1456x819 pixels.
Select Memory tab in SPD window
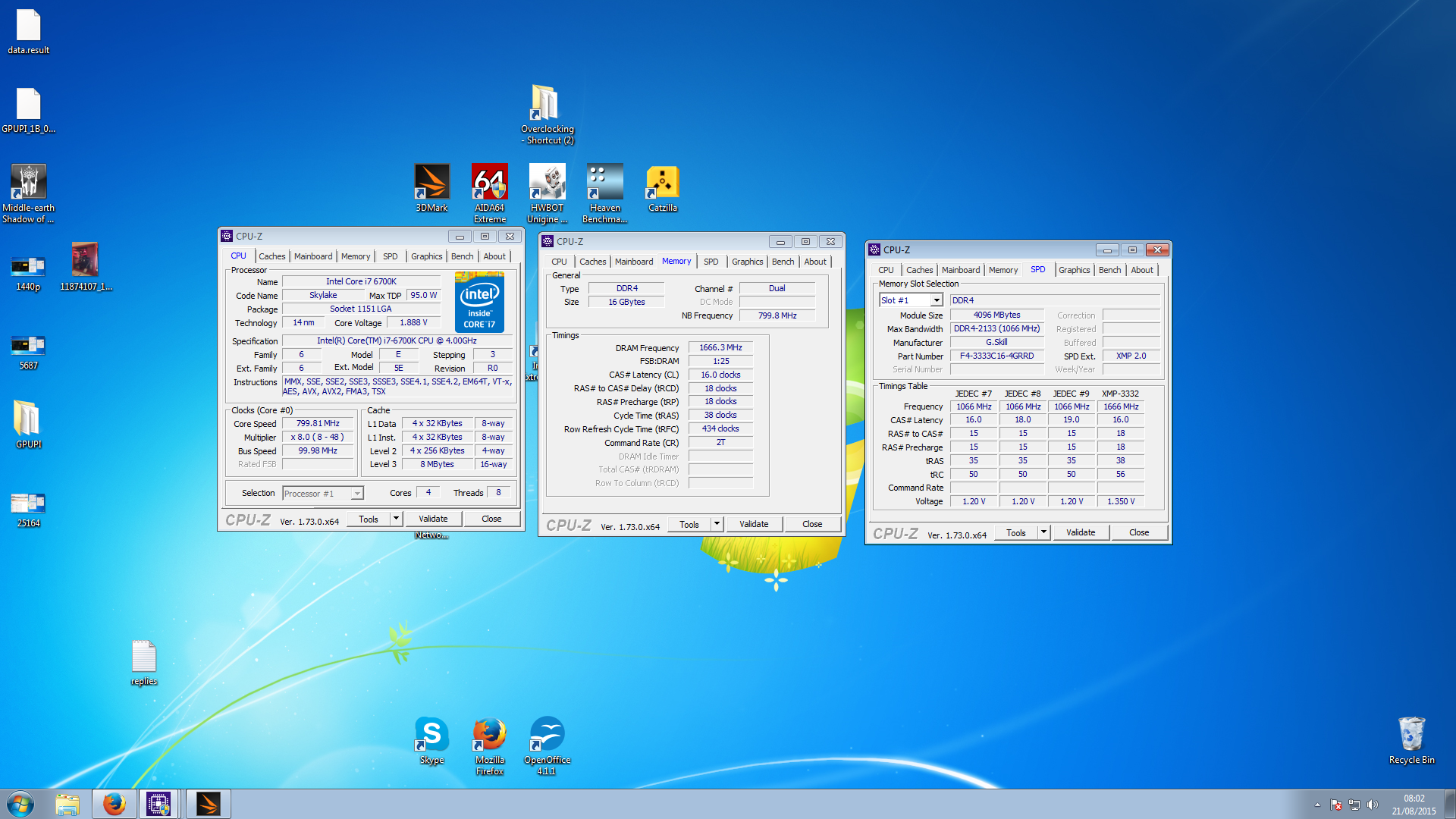tap(1003, 270)
